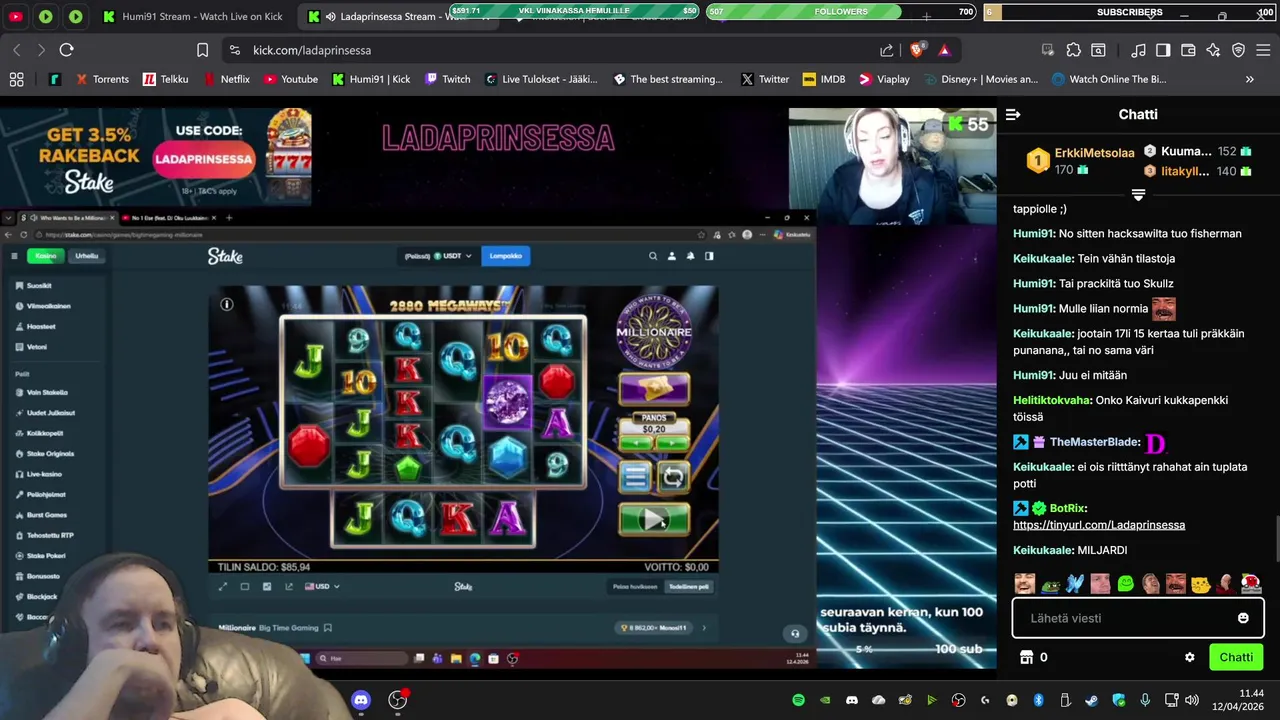This screenshot has height=720, width=1280.
Task: Open the Twitch bookmark
Action: pyautogui.click(x=447, y=79)
